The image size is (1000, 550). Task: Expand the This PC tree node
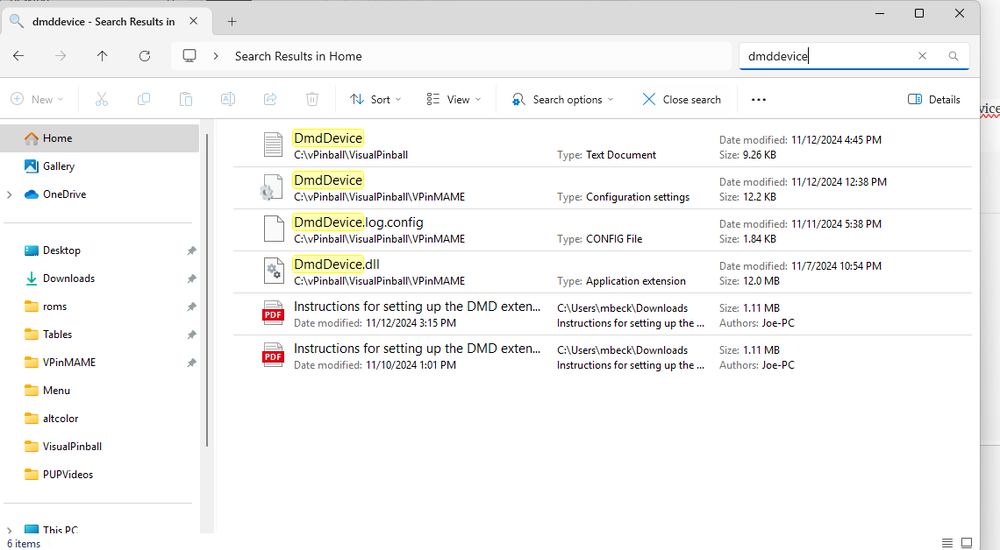pyautogui.click(x=10, y=530)
